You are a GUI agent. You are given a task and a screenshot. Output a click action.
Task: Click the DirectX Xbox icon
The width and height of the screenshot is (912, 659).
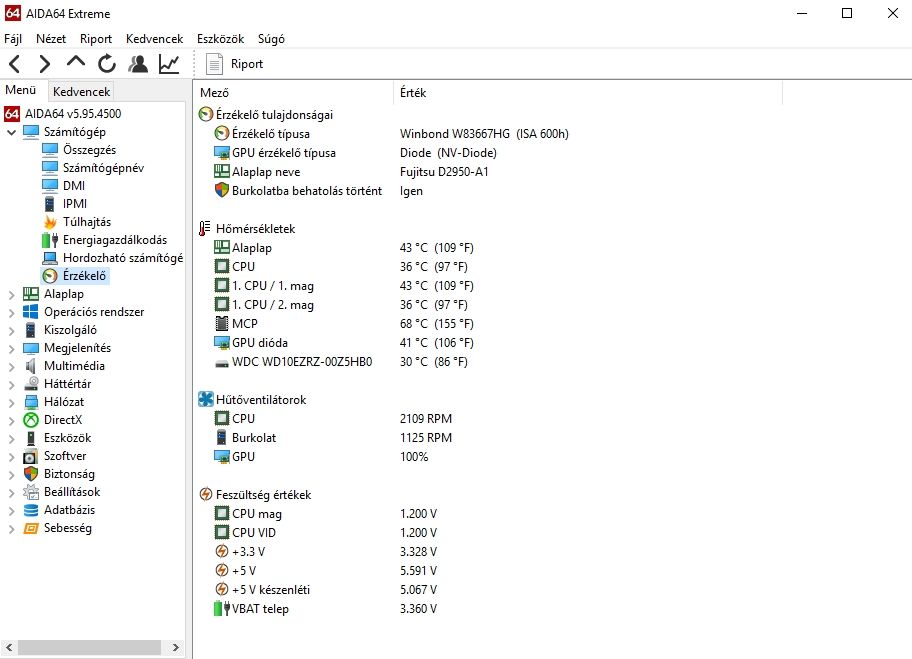pyautogui.click(x=30, y=420)
